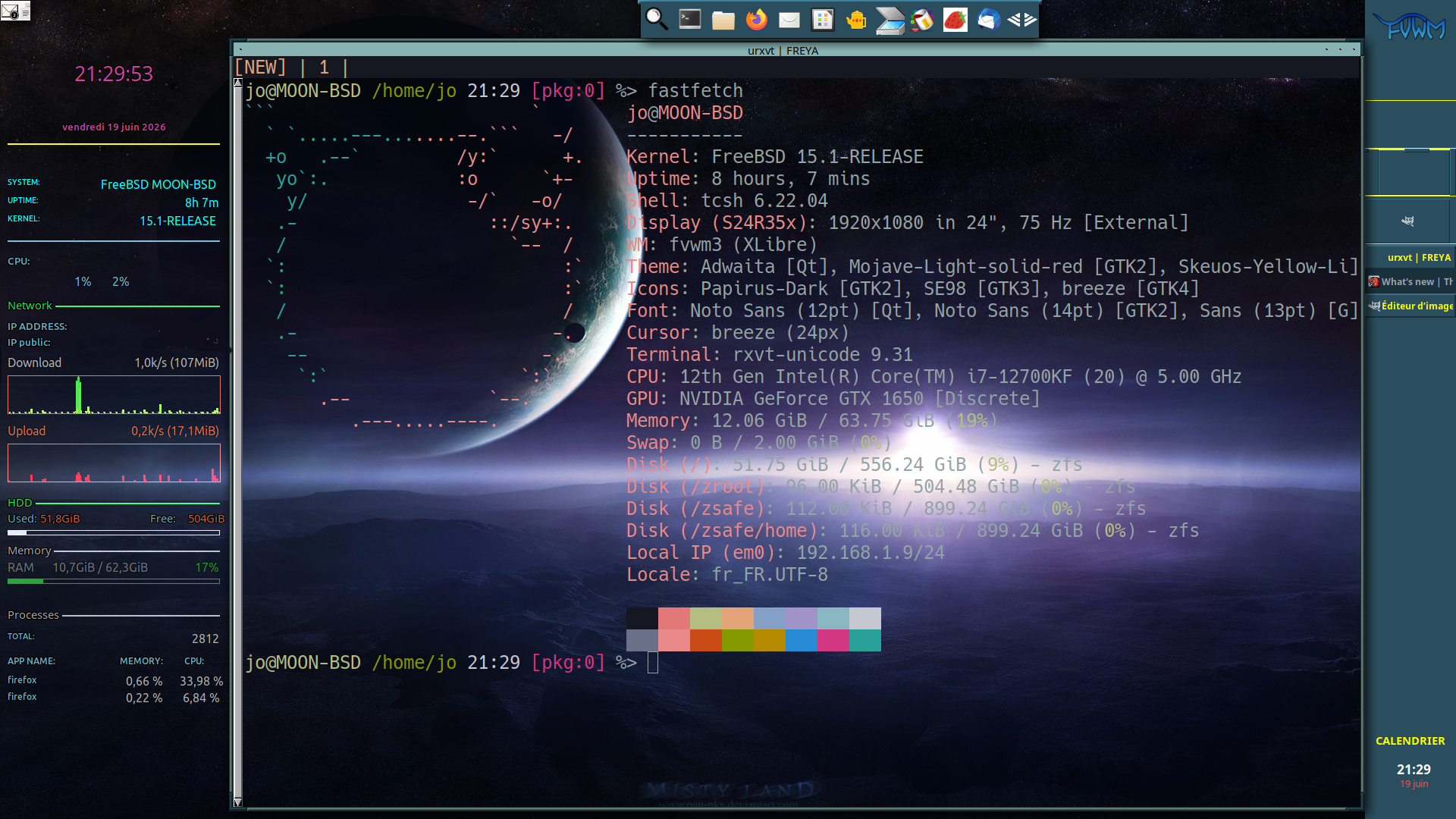Click the WM: fvwm3 (XLibre) line
The width and height of the screenshot is (1456, 819).
coord(722,245)
